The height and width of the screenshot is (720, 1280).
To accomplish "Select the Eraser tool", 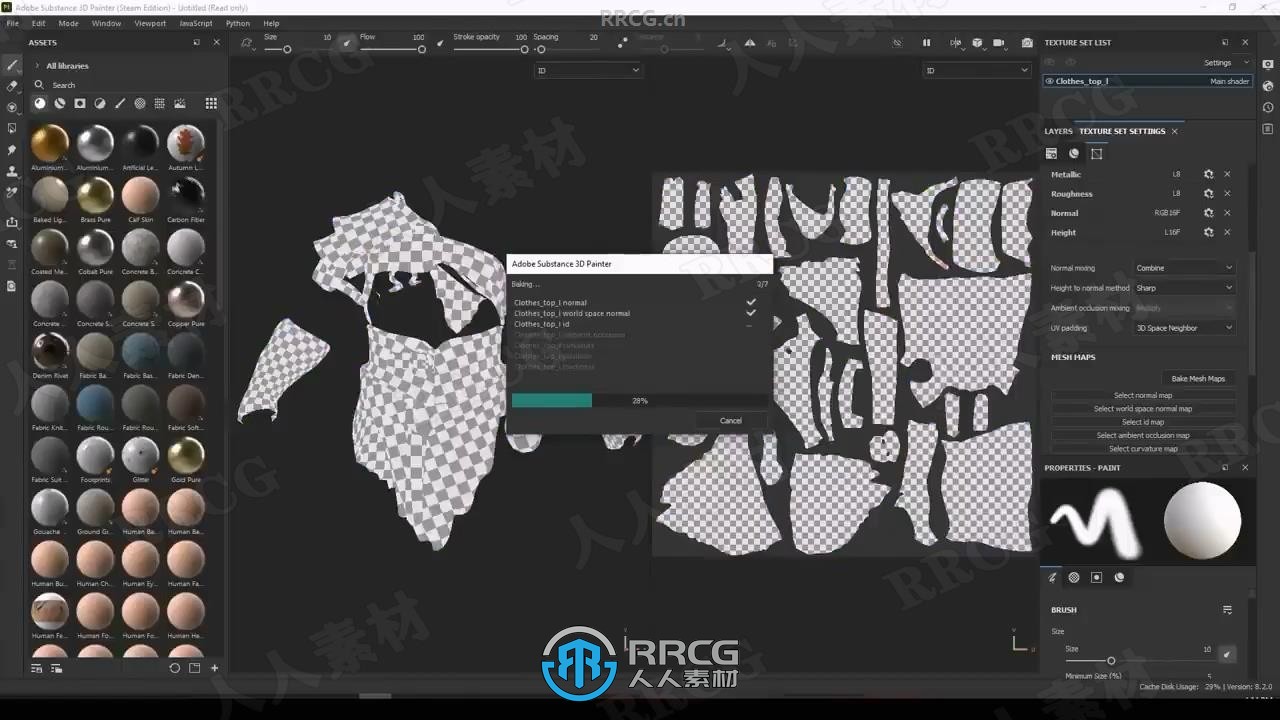I will pyautogui.click(x=12, y=86).
